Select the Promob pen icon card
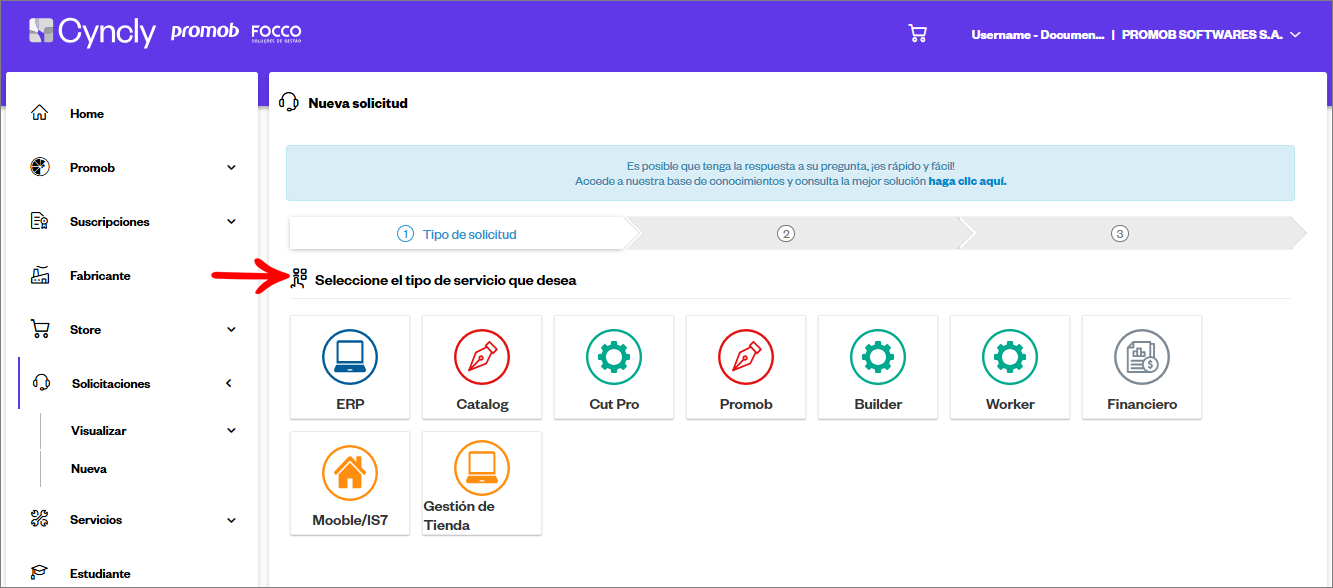The width and height of the screenshot is (1333, 588). [x=746, y=357]
